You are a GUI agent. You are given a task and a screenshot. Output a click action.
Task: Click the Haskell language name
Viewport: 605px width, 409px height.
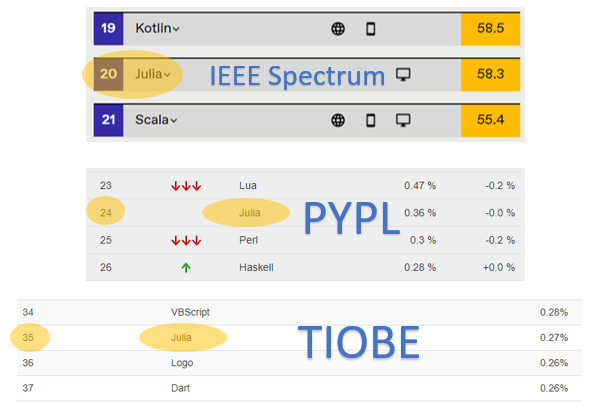point(256,268)
